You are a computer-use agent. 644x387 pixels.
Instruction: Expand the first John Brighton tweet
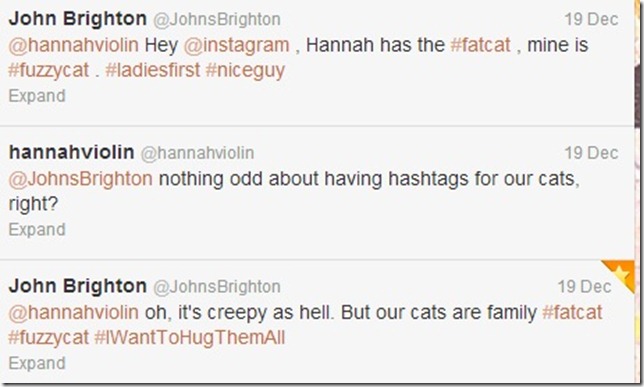point(37,96)
